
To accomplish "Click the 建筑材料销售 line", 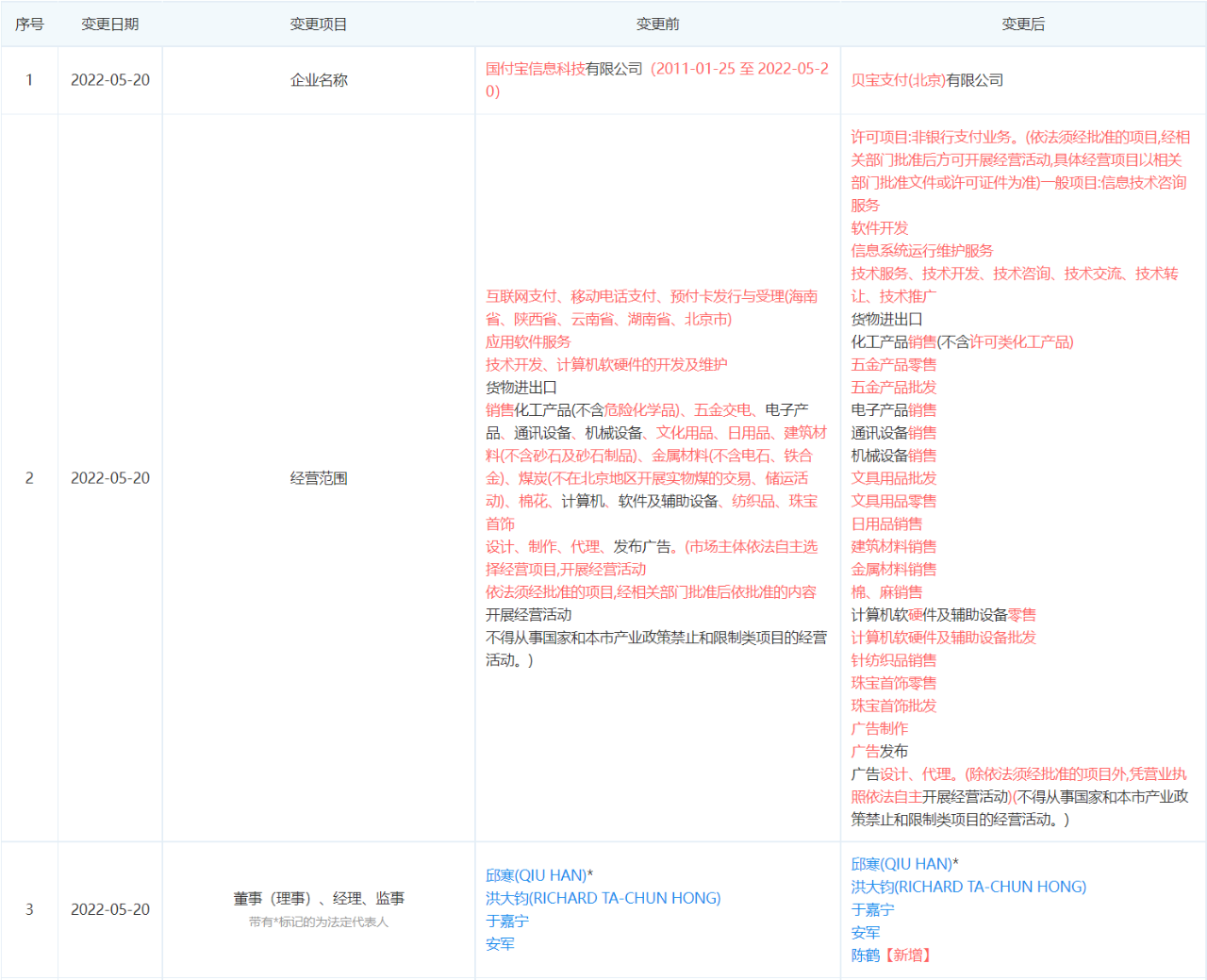I will [893, 546].
